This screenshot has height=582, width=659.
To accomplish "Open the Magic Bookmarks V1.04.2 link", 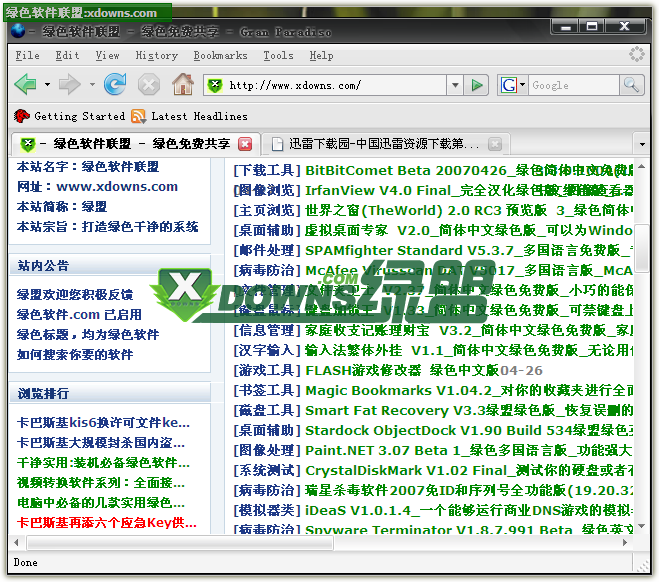I will 469,390.
